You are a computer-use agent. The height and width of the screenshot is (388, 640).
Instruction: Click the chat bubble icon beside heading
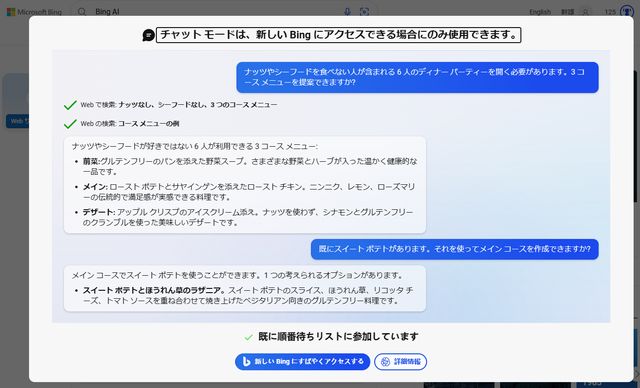148,35
